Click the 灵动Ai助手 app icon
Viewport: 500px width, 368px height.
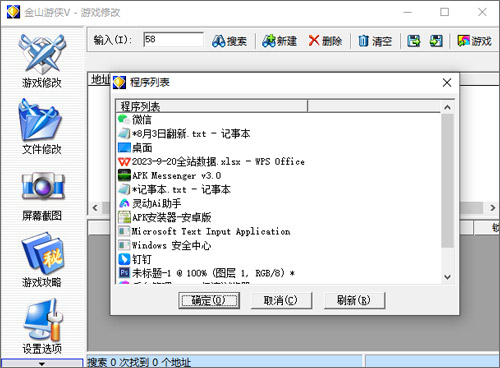point(124,203)
